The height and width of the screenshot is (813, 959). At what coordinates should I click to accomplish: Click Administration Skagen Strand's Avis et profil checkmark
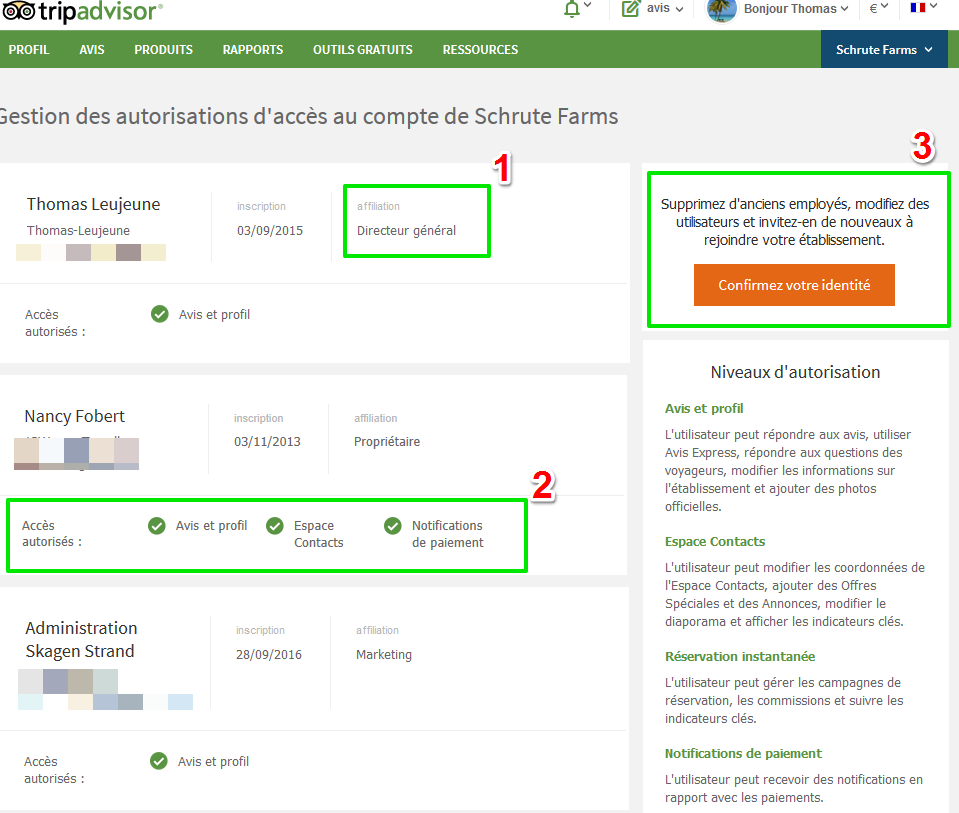[158, 761]
